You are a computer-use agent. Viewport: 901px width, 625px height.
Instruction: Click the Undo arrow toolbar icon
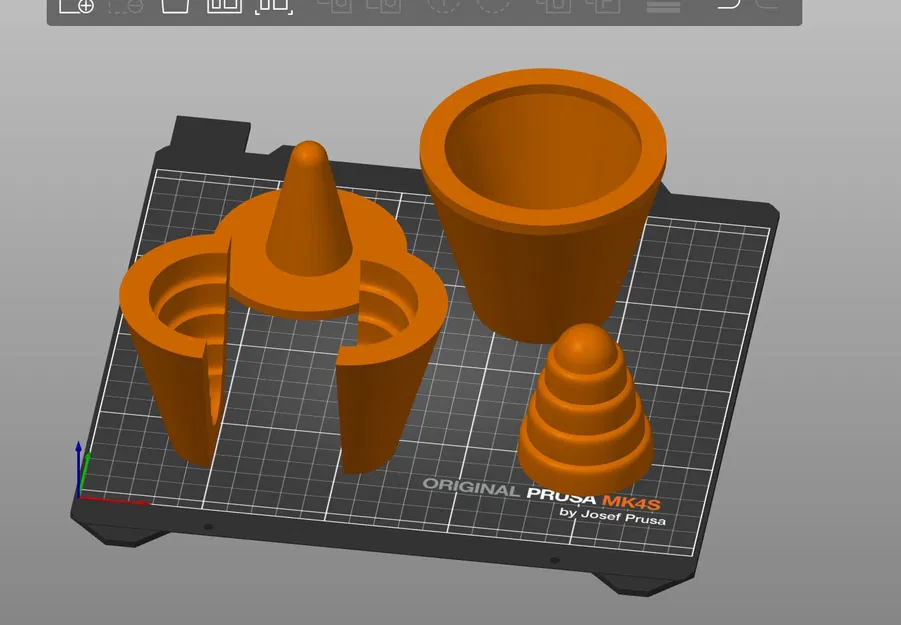[x=729, y=5]
